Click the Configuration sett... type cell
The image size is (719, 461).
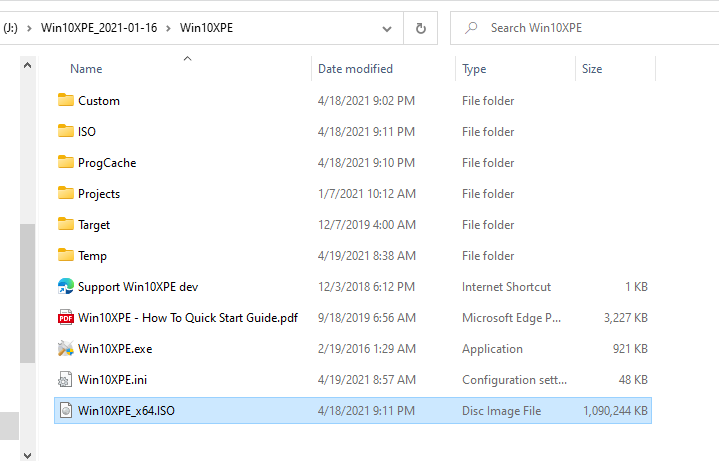point(514,380)
